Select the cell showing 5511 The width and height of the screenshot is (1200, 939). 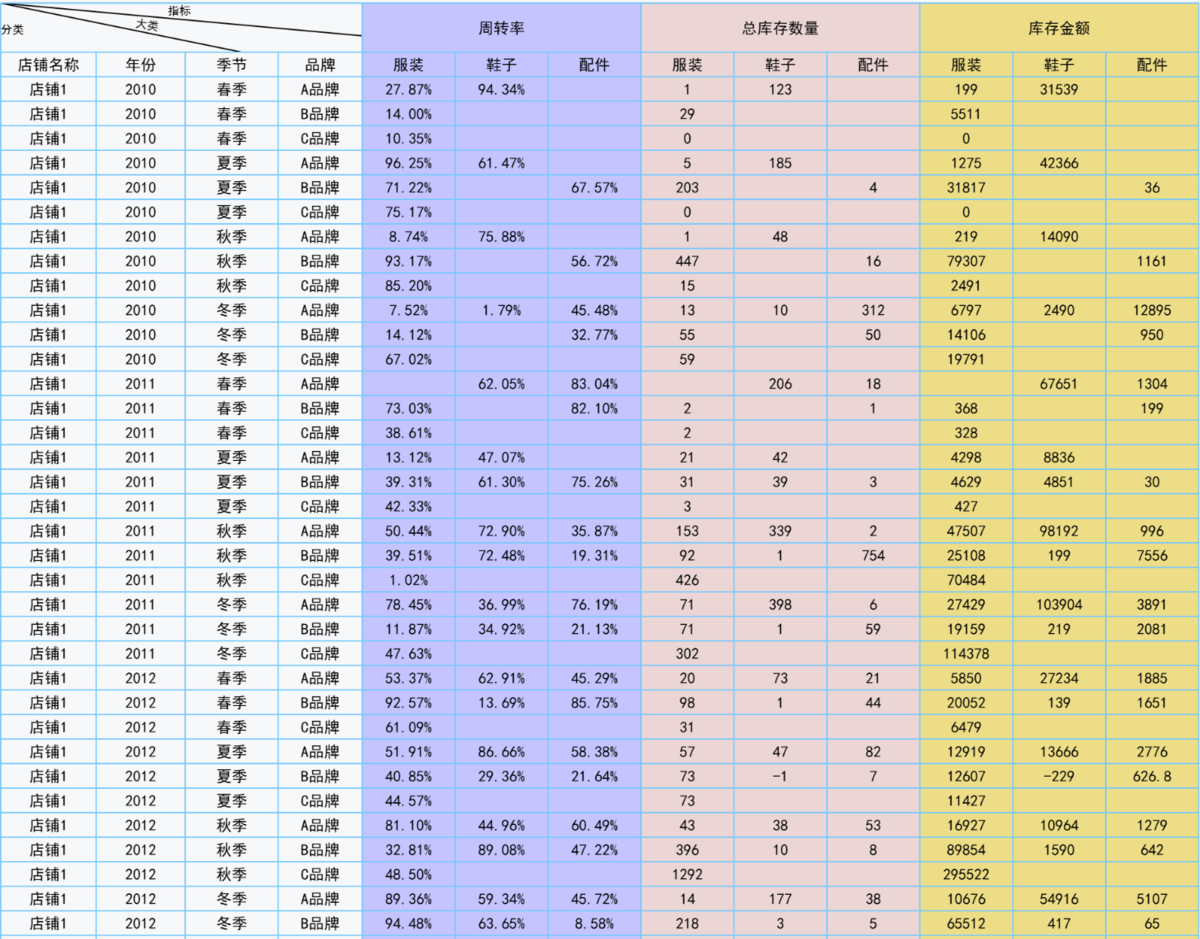point(966,114)
